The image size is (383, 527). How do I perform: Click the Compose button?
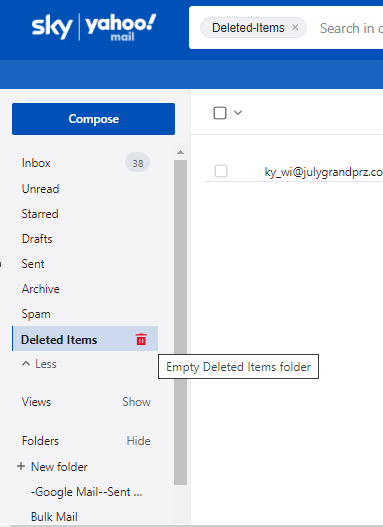pyautogui.click(x=93, y=119)
